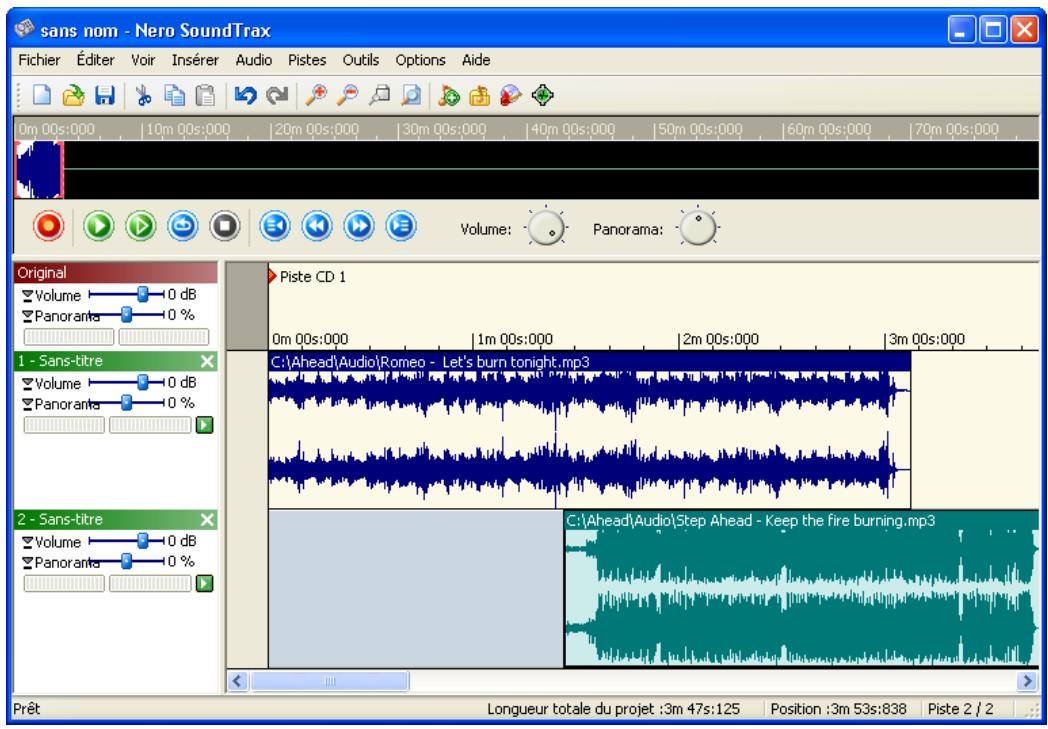Open a project using the folder icon
The width and height of the screenshot is (1048, 729).
coord(74,96)
